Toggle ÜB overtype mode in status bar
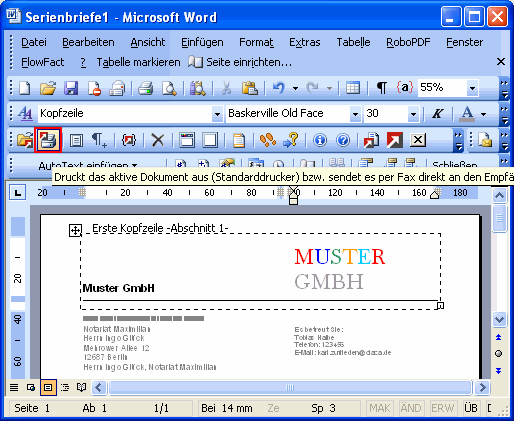 tap(471, 408)
